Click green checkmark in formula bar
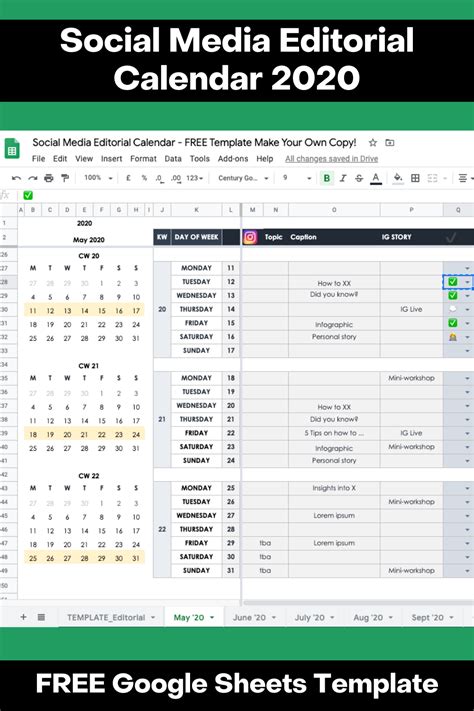Image resolution: width=474 pixels, height=711 pixels. click(28, 195)
